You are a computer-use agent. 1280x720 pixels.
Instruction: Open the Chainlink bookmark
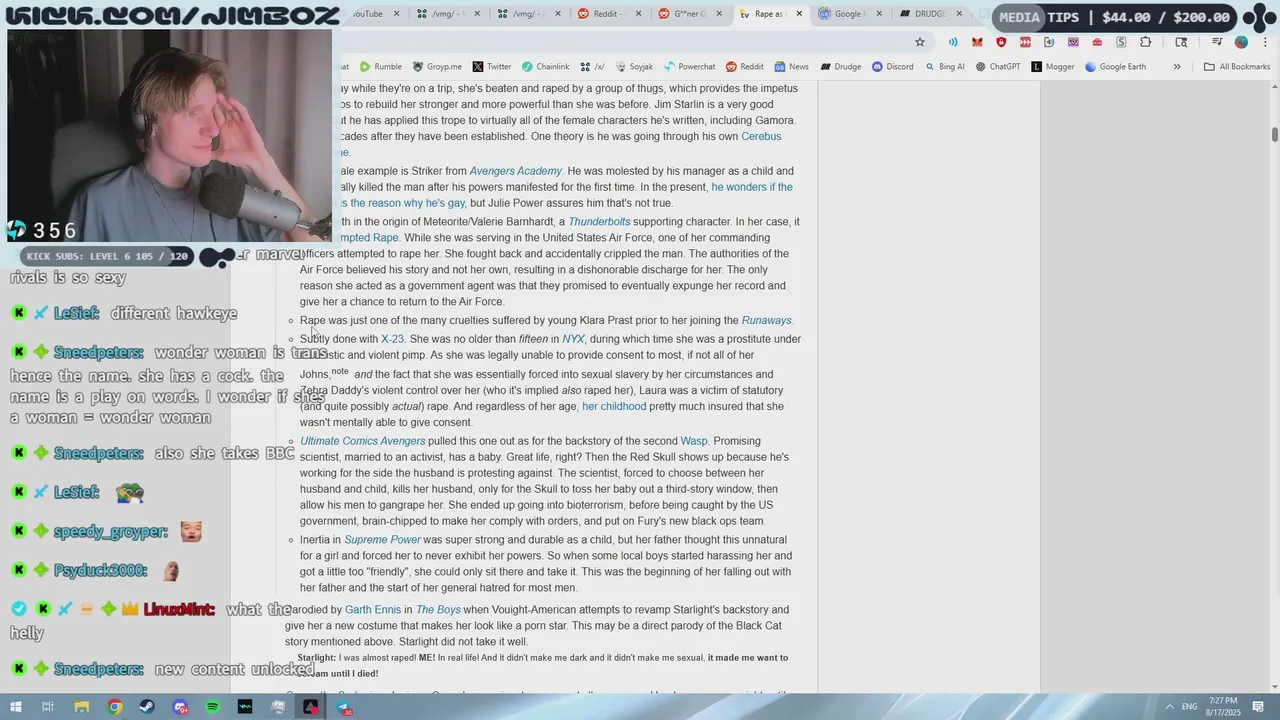pos(545,67)
